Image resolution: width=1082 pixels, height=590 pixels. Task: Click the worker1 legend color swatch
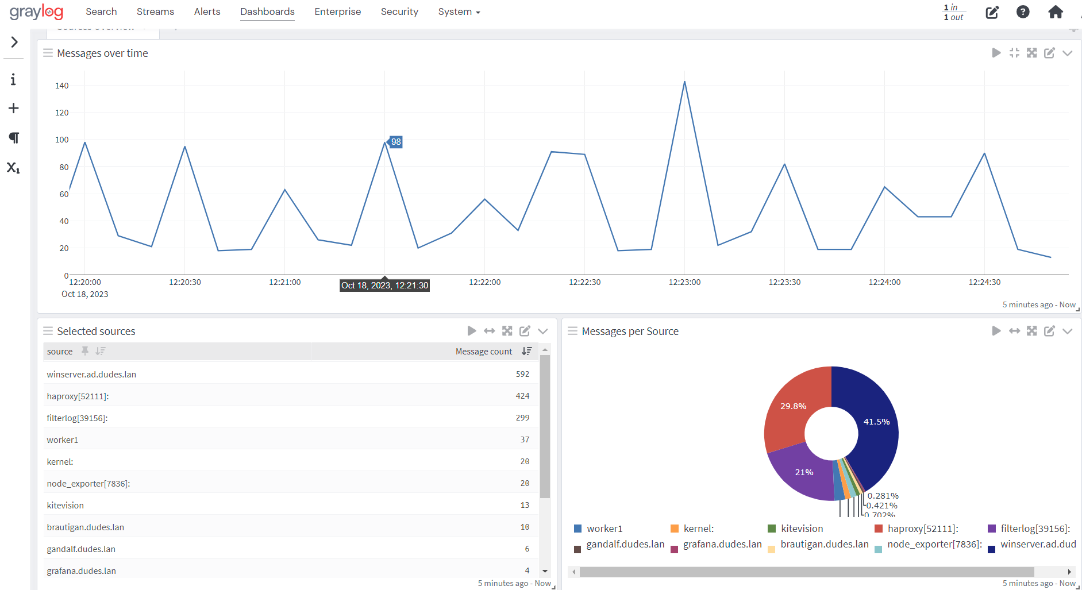click(x=578, y=528)
